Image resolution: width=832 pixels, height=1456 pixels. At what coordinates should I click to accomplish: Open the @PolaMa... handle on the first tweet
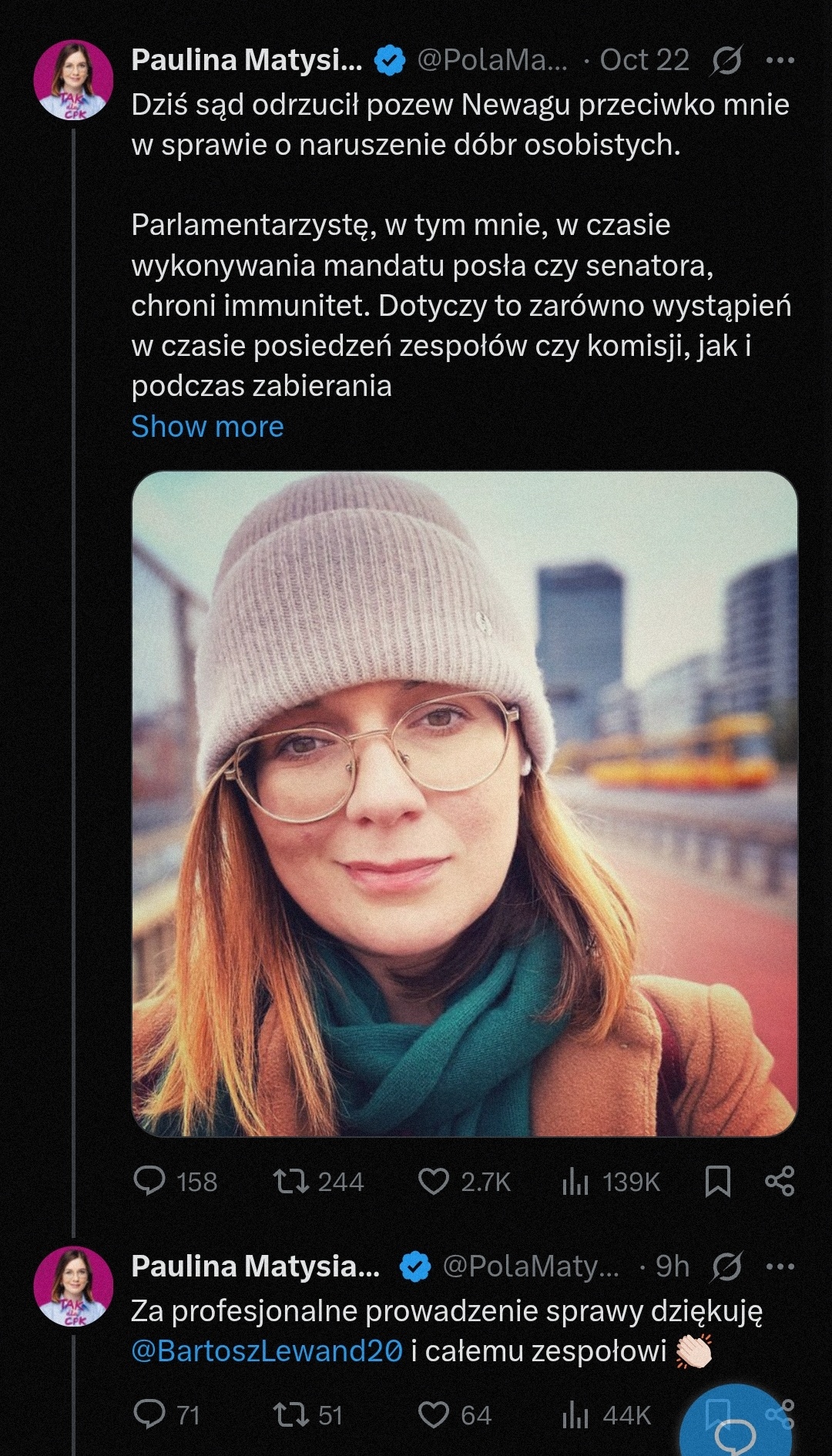pyautogui.click(x=491, y=60)
